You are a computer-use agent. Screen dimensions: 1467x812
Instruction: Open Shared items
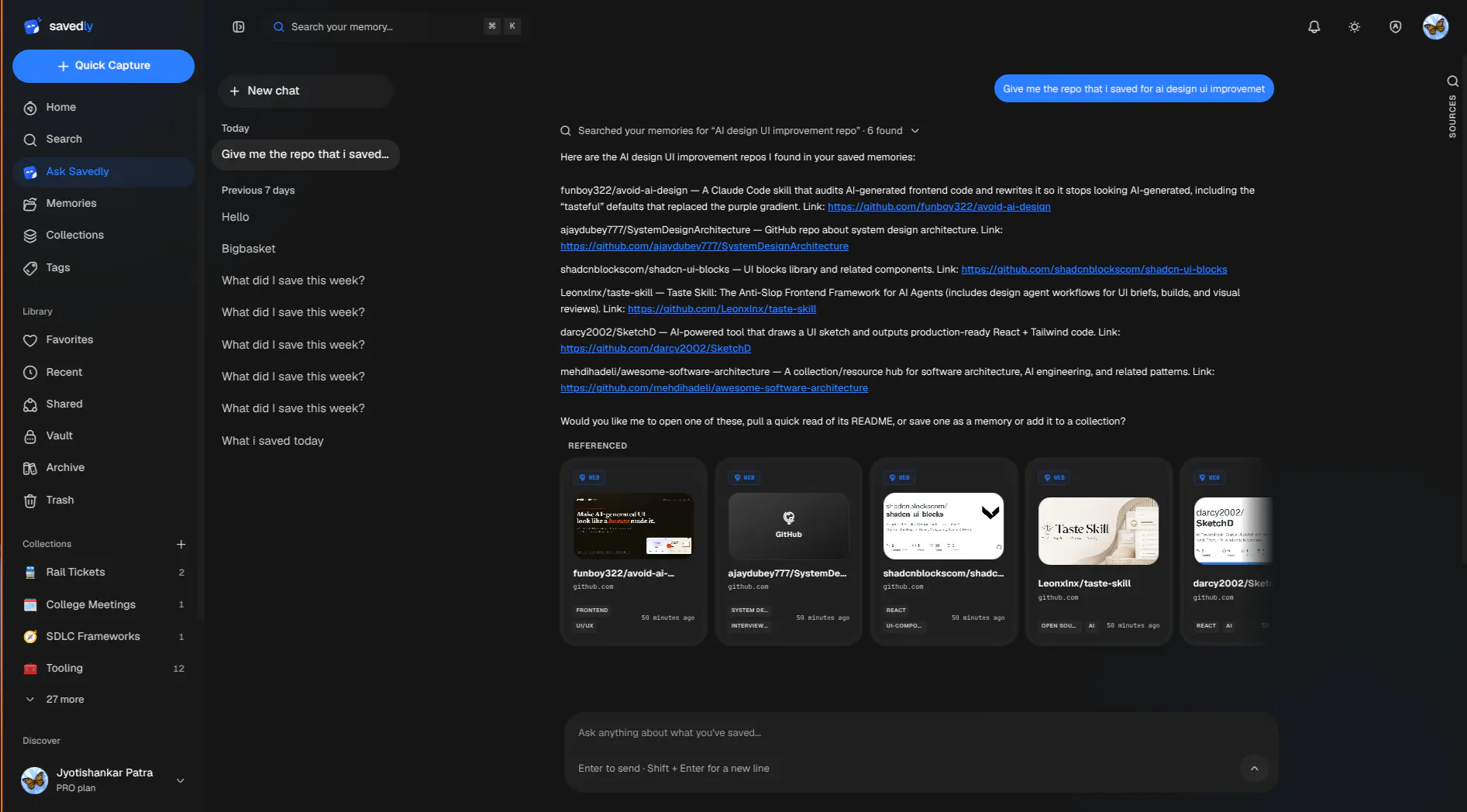tap(103, 404)
